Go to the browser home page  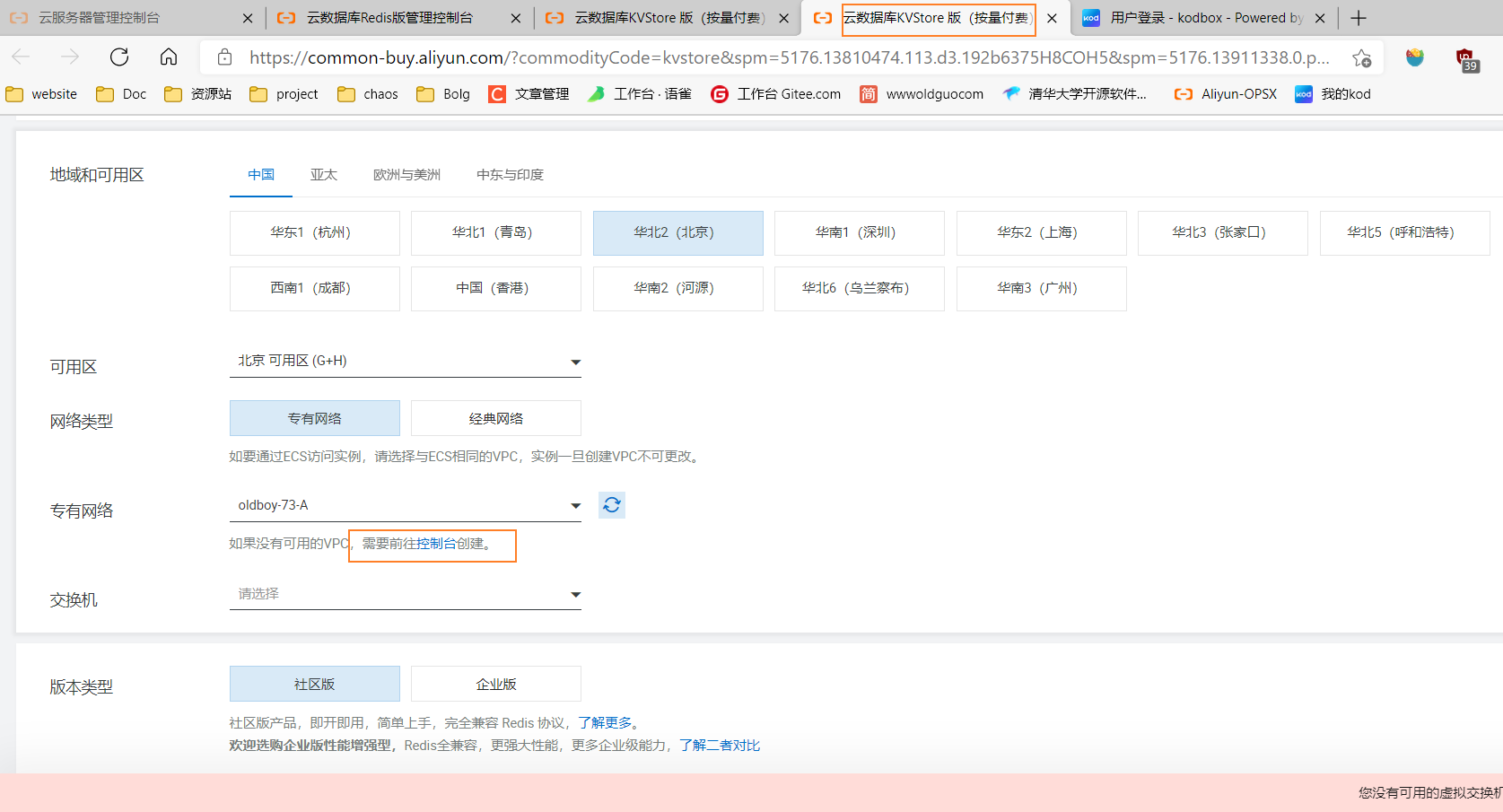coord(169,57)
